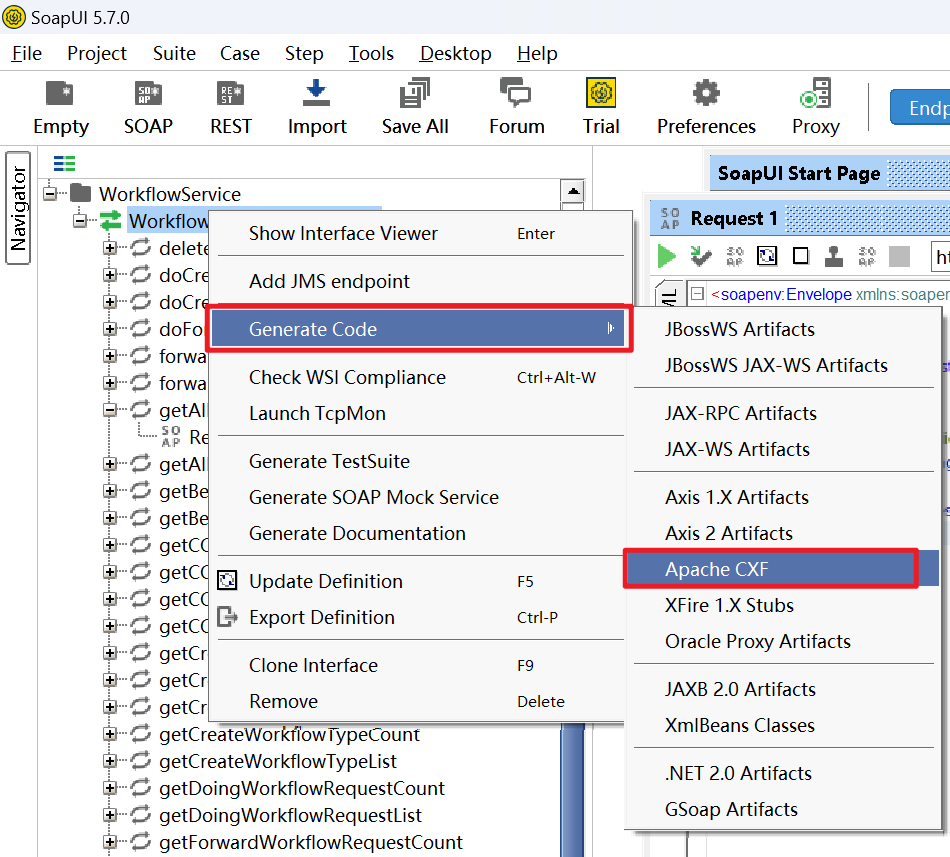Click the WorkflowService project folder icon
The width and height of the screenshot is (950, 857).
[x=81, y=193]
